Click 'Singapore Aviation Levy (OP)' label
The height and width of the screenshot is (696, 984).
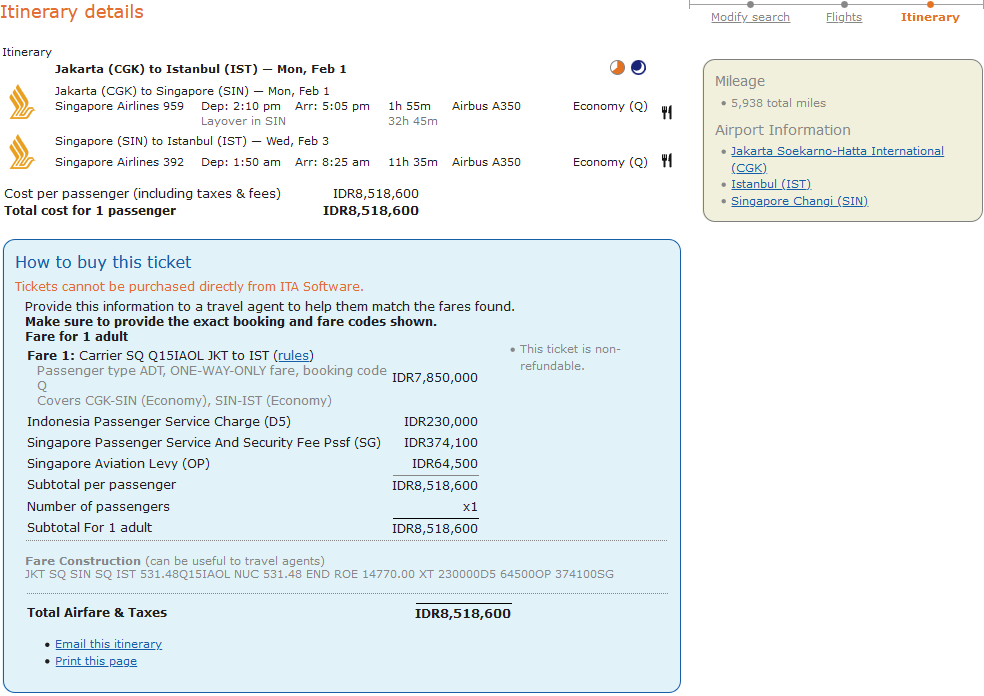[119, 464]
